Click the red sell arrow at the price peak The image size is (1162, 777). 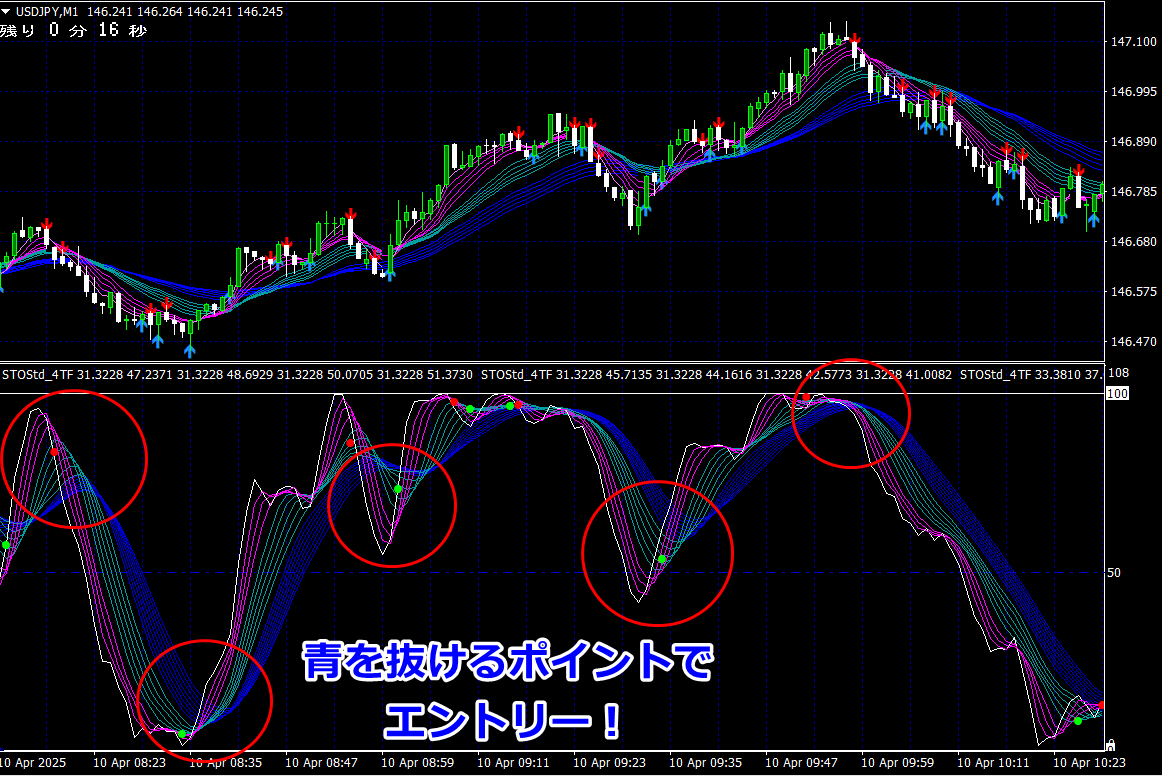[x=854, y=39]
